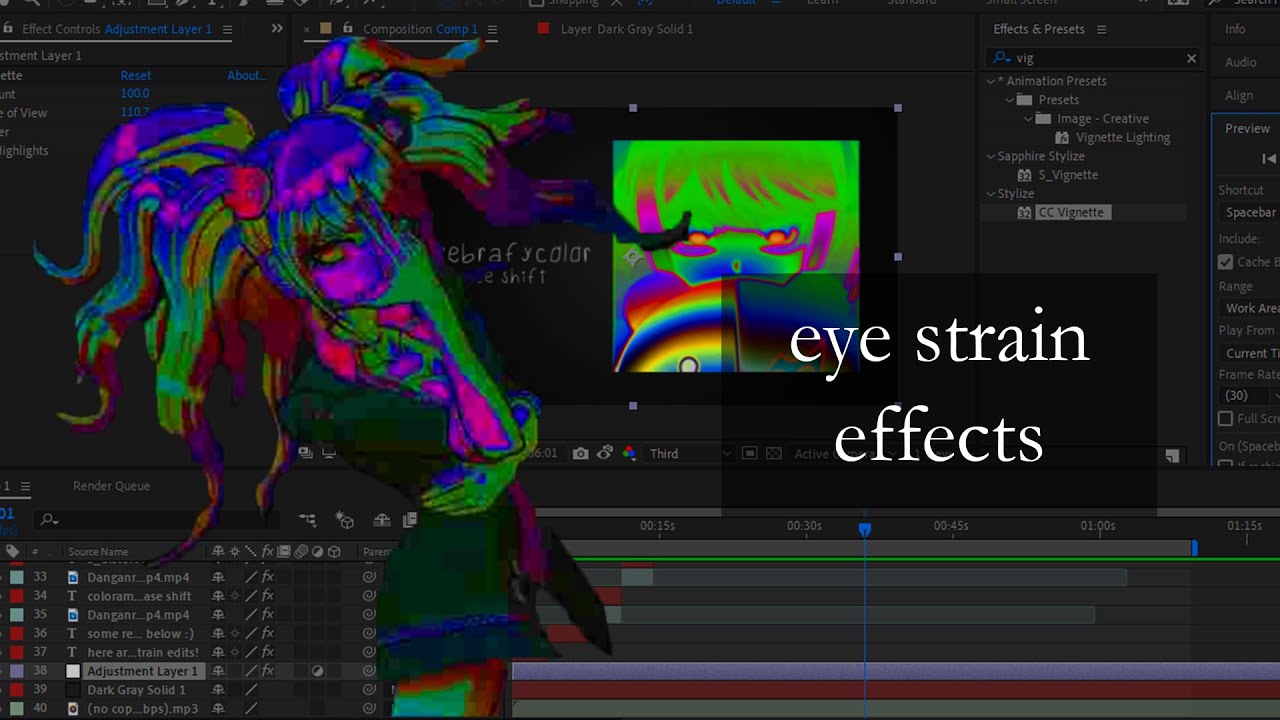
Task: Toggle the fx switch on layer 33
Action: point(268,577)
